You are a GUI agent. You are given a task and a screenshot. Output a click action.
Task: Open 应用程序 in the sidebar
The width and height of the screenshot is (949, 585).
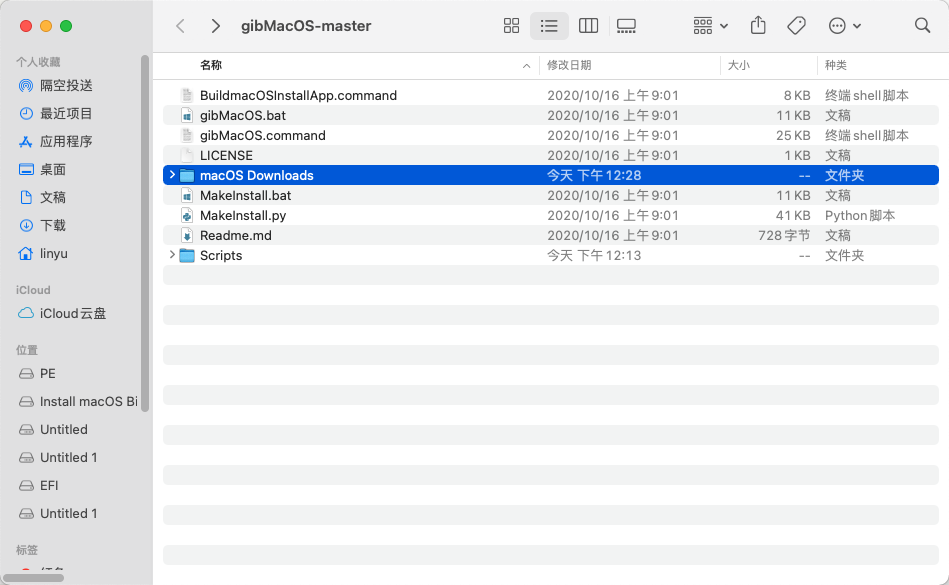coord(66,141)
